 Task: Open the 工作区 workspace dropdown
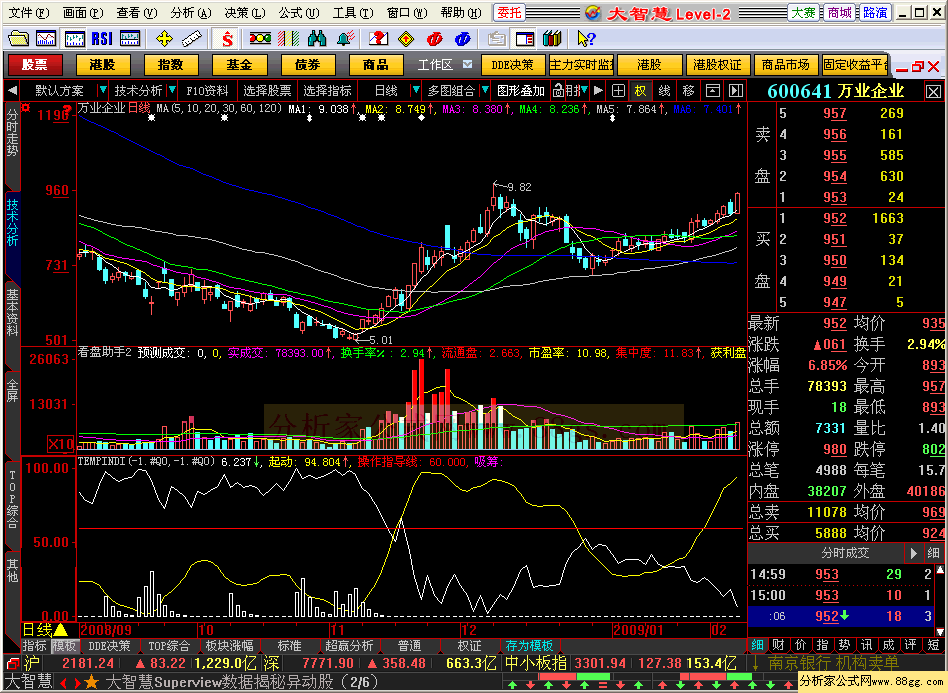tap(467, 64)
